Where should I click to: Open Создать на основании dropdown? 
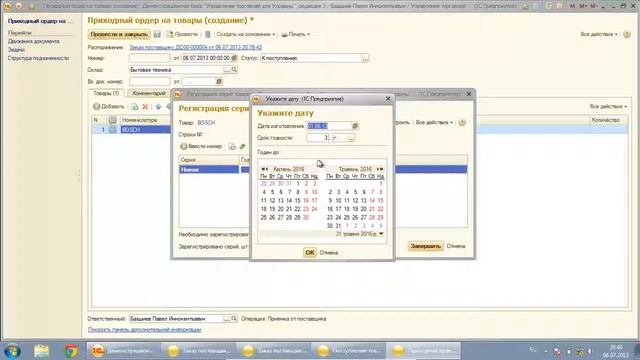tap(245, 34)
